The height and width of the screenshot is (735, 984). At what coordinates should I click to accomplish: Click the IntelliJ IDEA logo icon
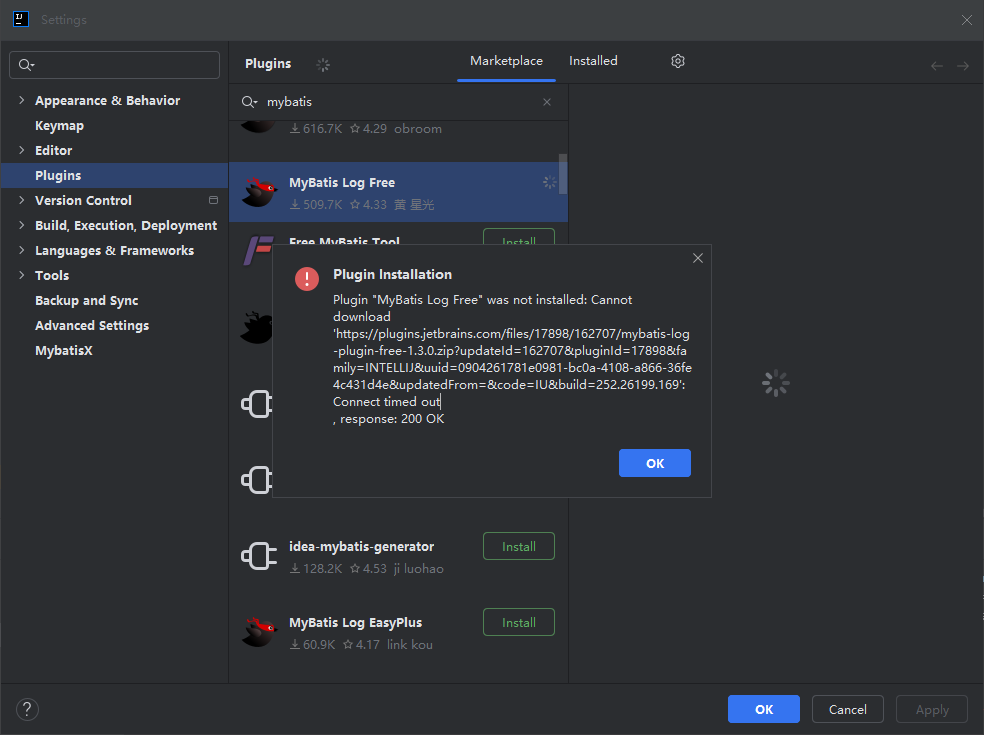21,19
